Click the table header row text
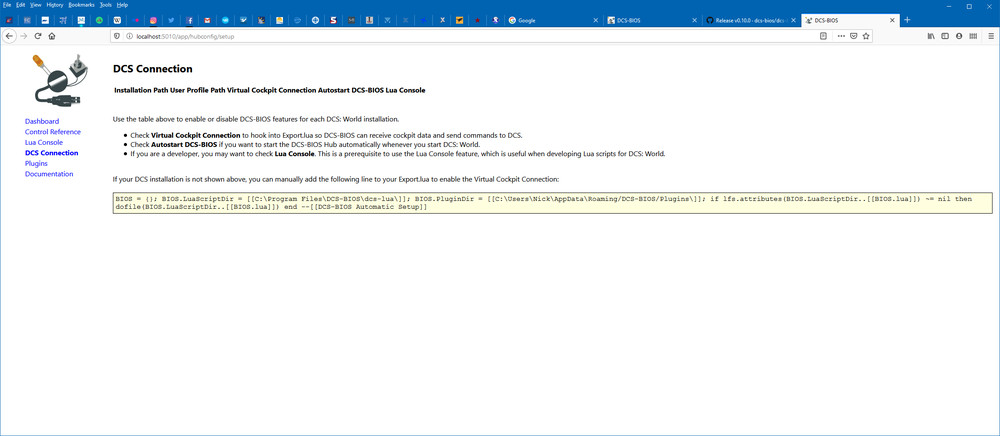The image size is (1000, 436). click(x=270, y=91)
